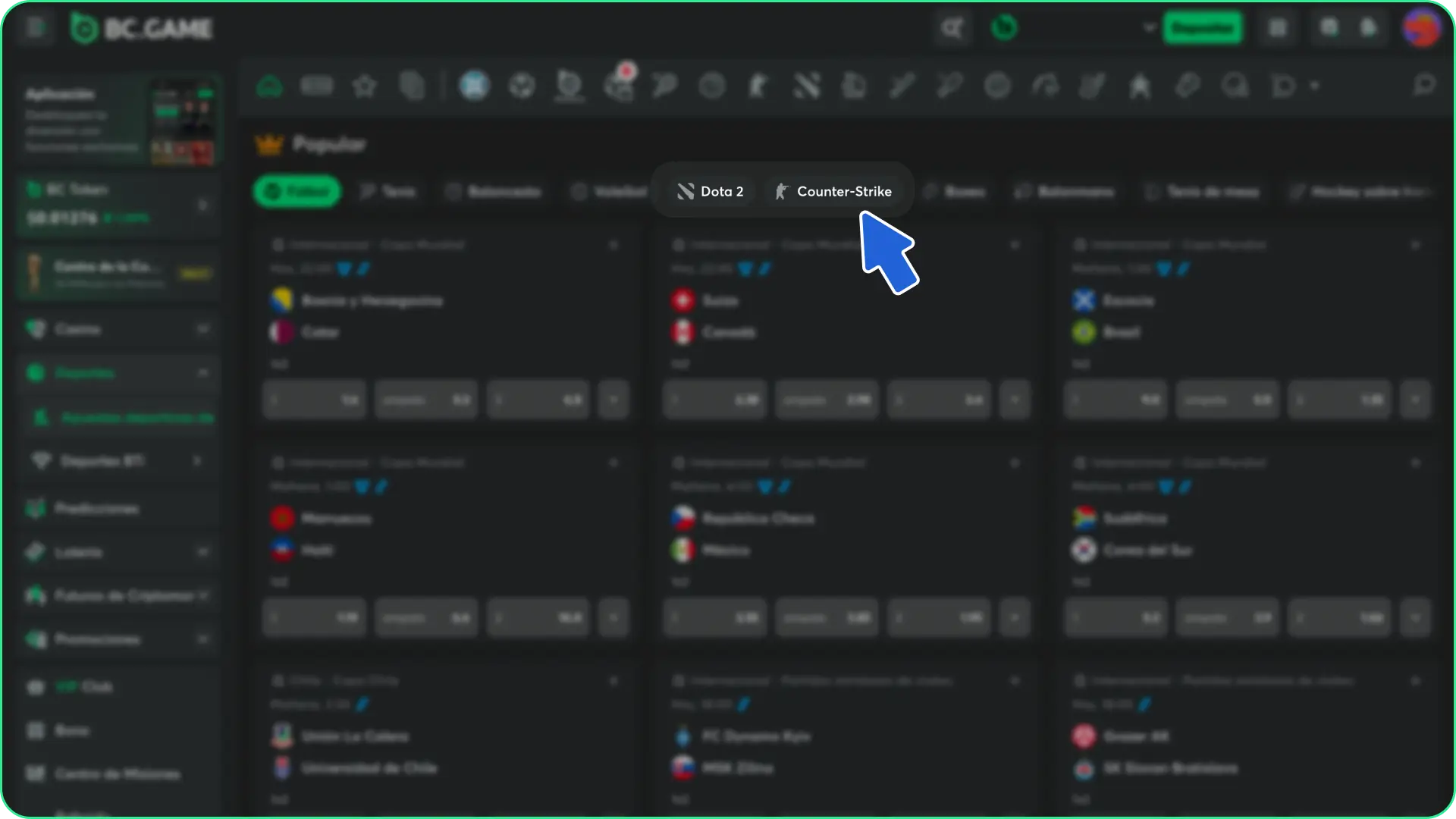Open the BC Token card in sidebar
Screen dimensions: 1456x819
click(119, 204)
